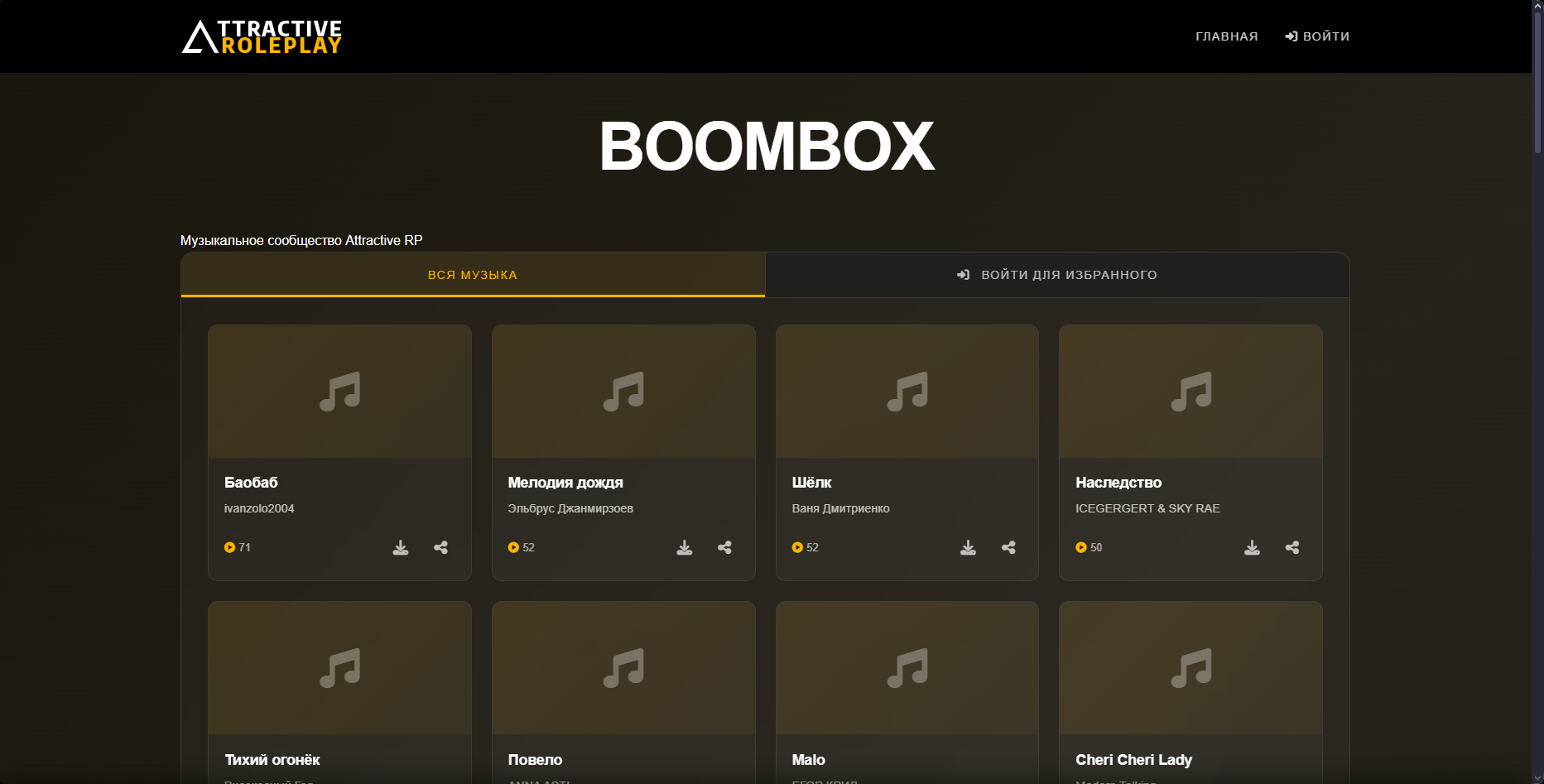Click the Attractive Roleplay logo
This screenshot has height=784, width=1544.
coord(262,37)
